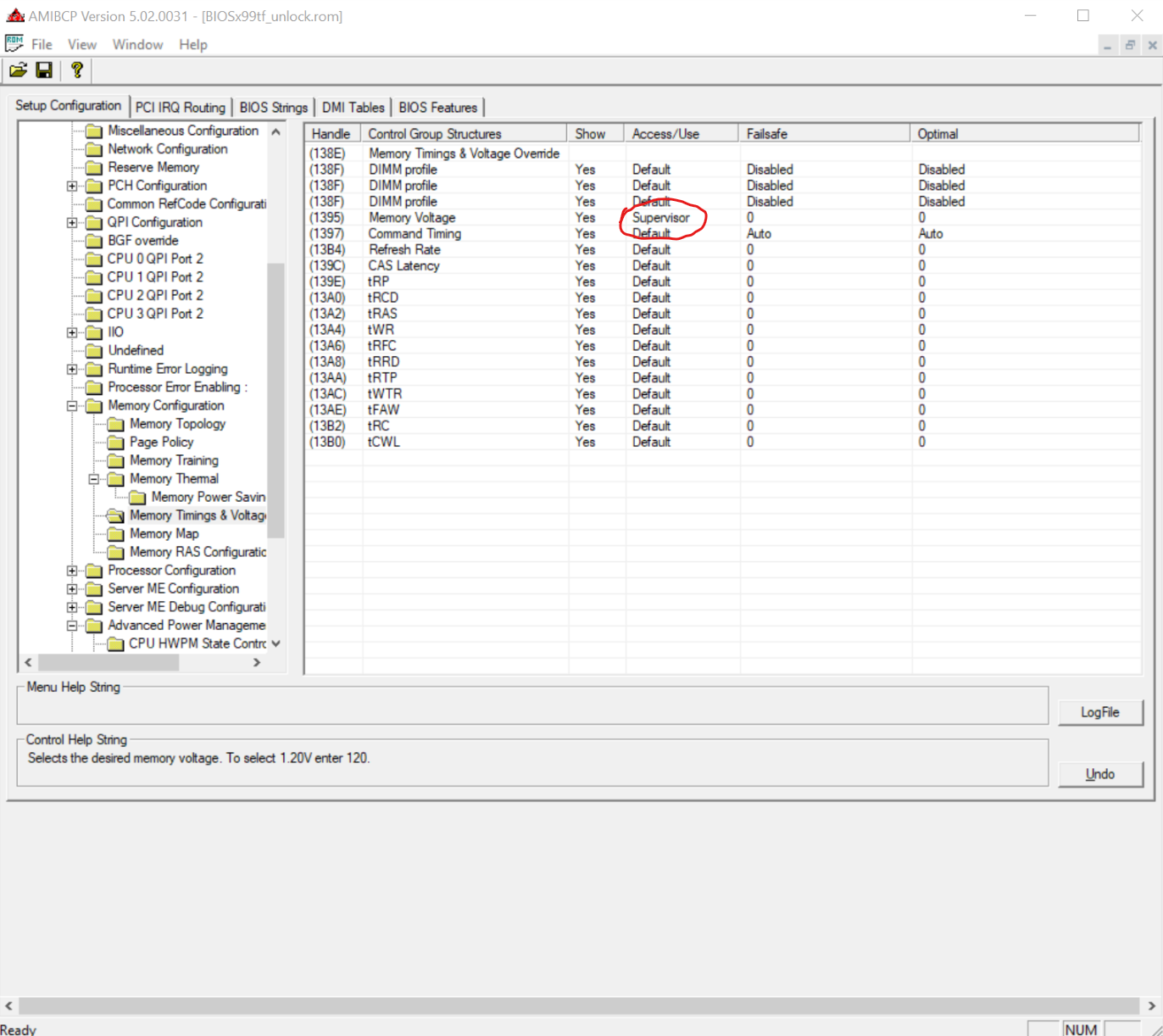Select the Memory Voltage table row
The height and width of the screenshot is (1036, 1163).
tap(722, 218)
